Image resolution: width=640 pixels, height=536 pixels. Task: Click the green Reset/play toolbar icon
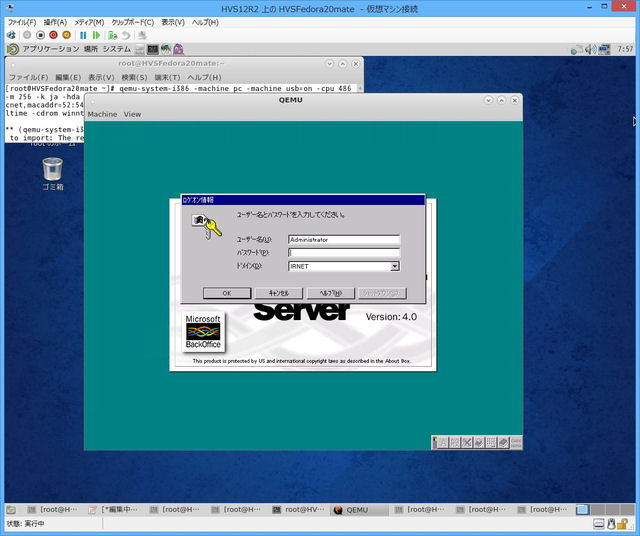pos(96,35)
